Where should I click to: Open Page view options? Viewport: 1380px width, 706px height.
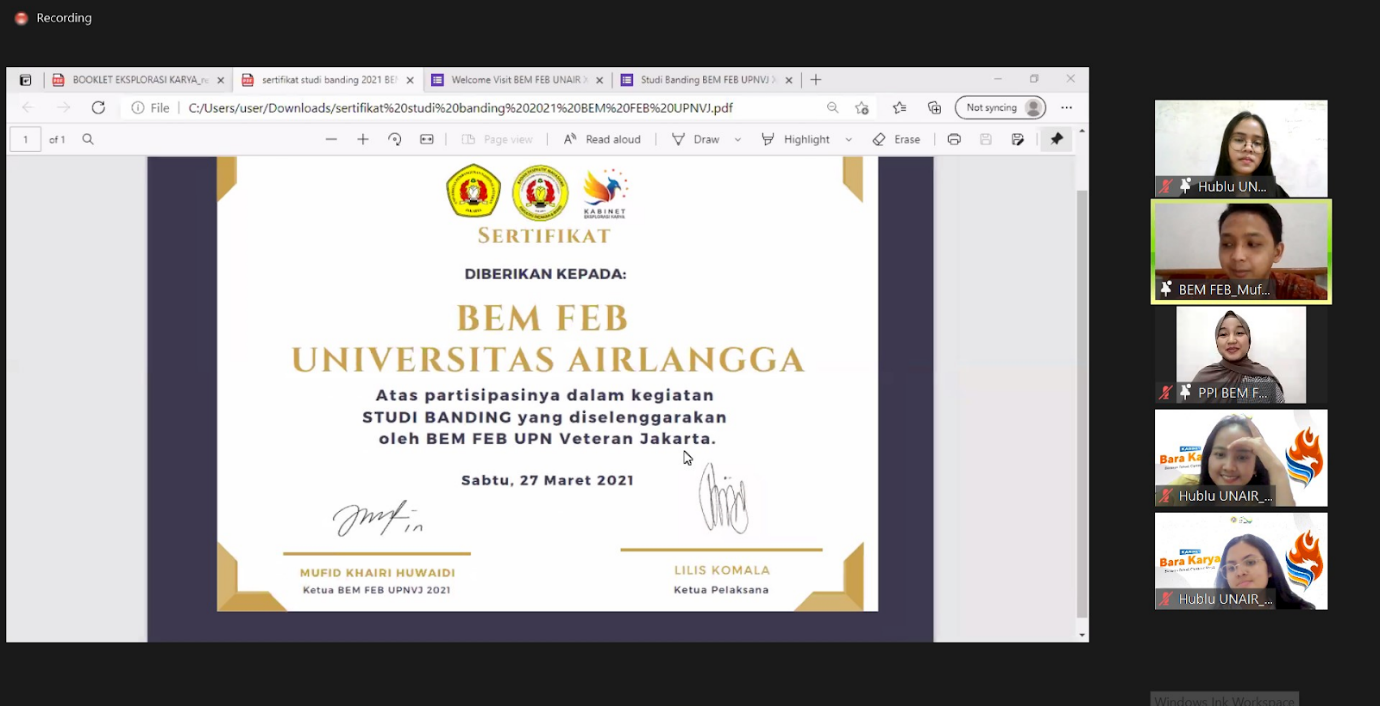[x=497, y=139]
